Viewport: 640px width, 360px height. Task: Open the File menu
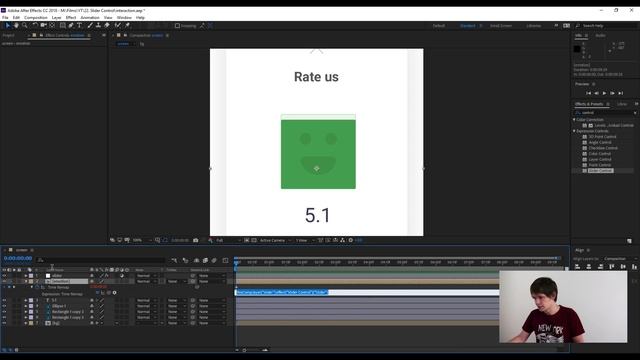pos(5,18)
